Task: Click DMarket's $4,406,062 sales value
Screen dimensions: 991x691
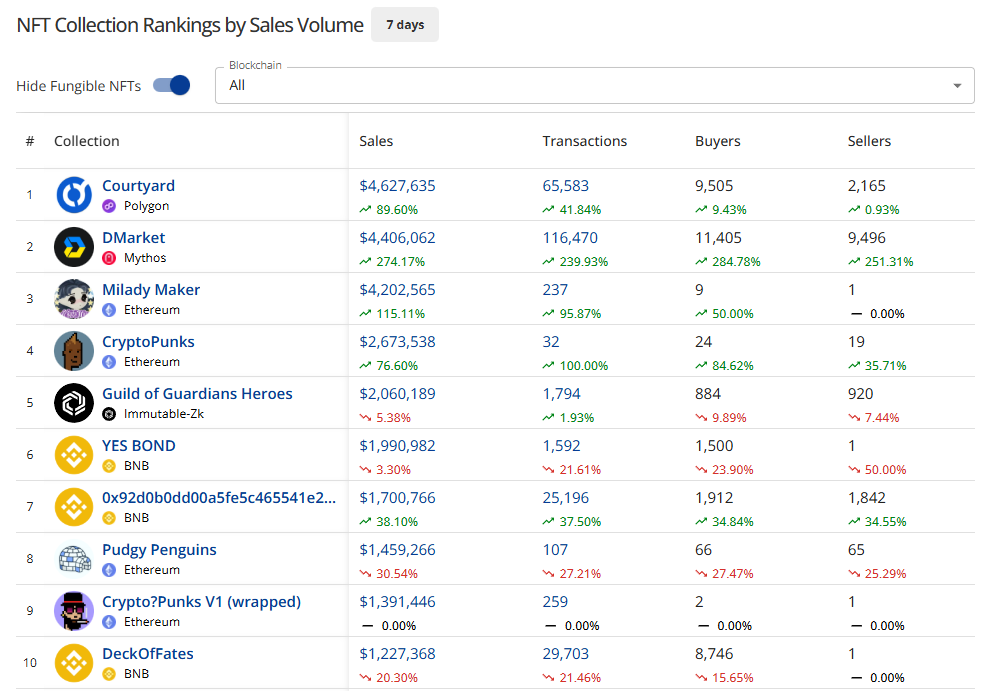Action: [397, 238]
